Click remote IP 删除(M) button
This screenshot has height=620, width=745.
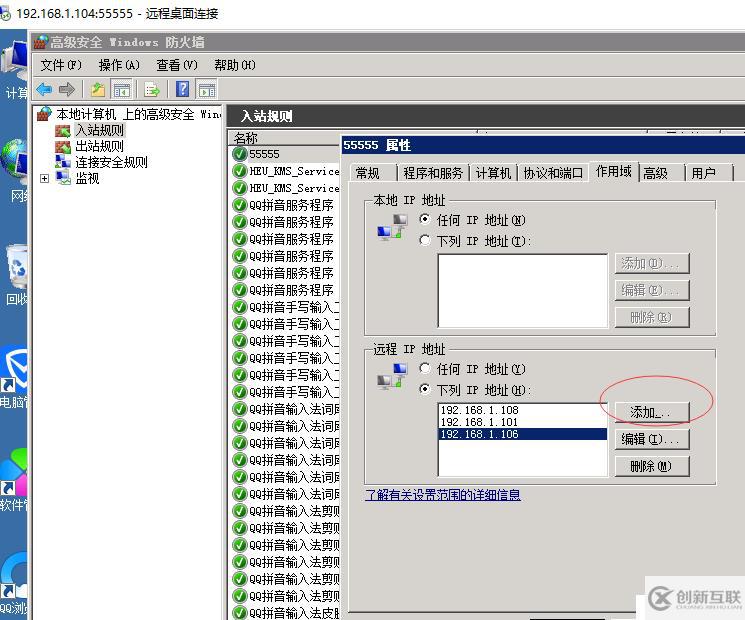[x=651, y=466]
